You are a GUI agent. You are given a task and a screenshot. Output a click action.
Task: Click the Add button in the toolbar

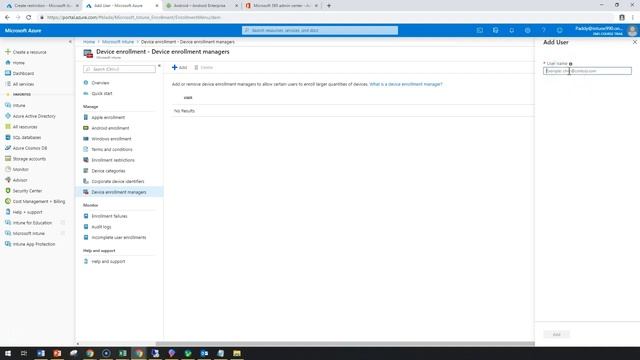click(x=180, y=67)
